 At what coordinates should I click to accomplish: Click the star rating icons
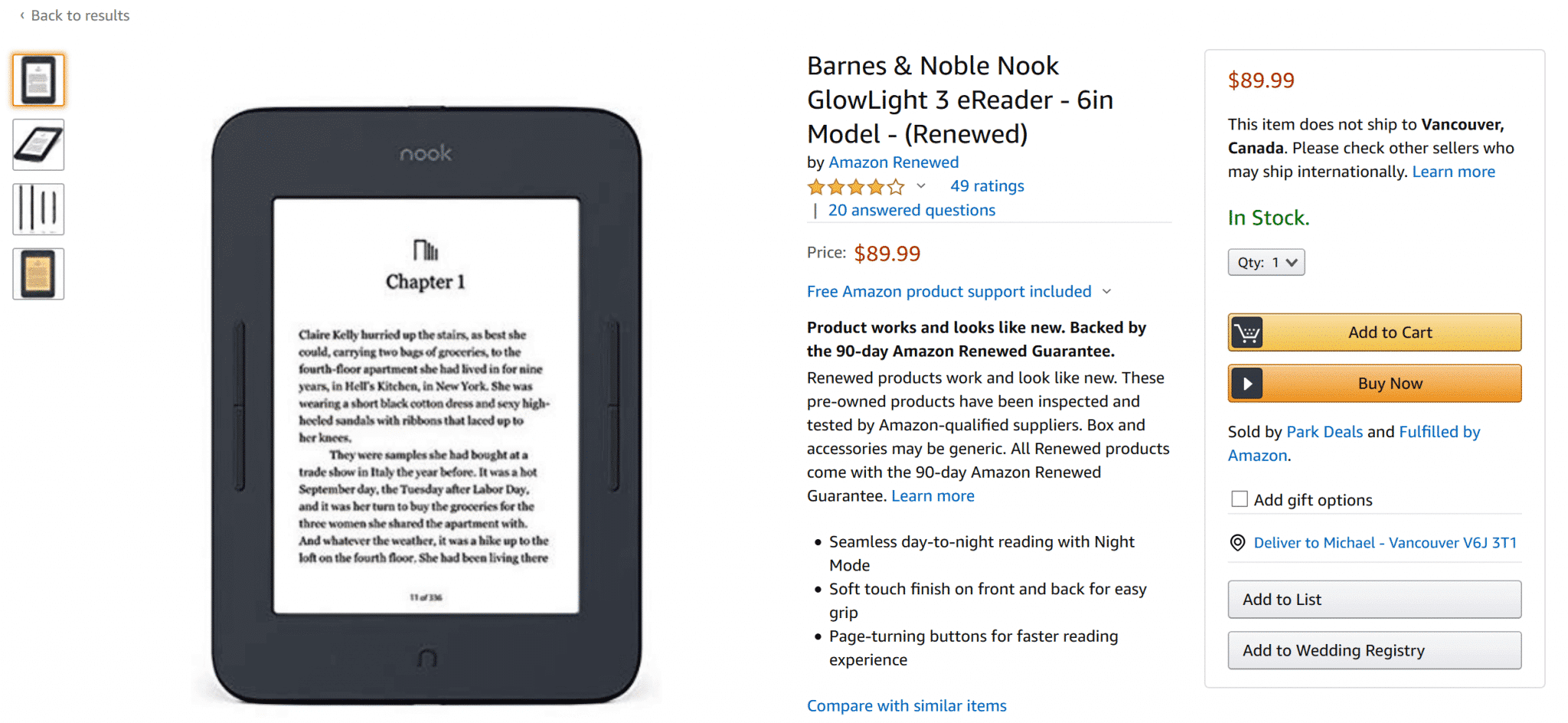pos(856,187)
